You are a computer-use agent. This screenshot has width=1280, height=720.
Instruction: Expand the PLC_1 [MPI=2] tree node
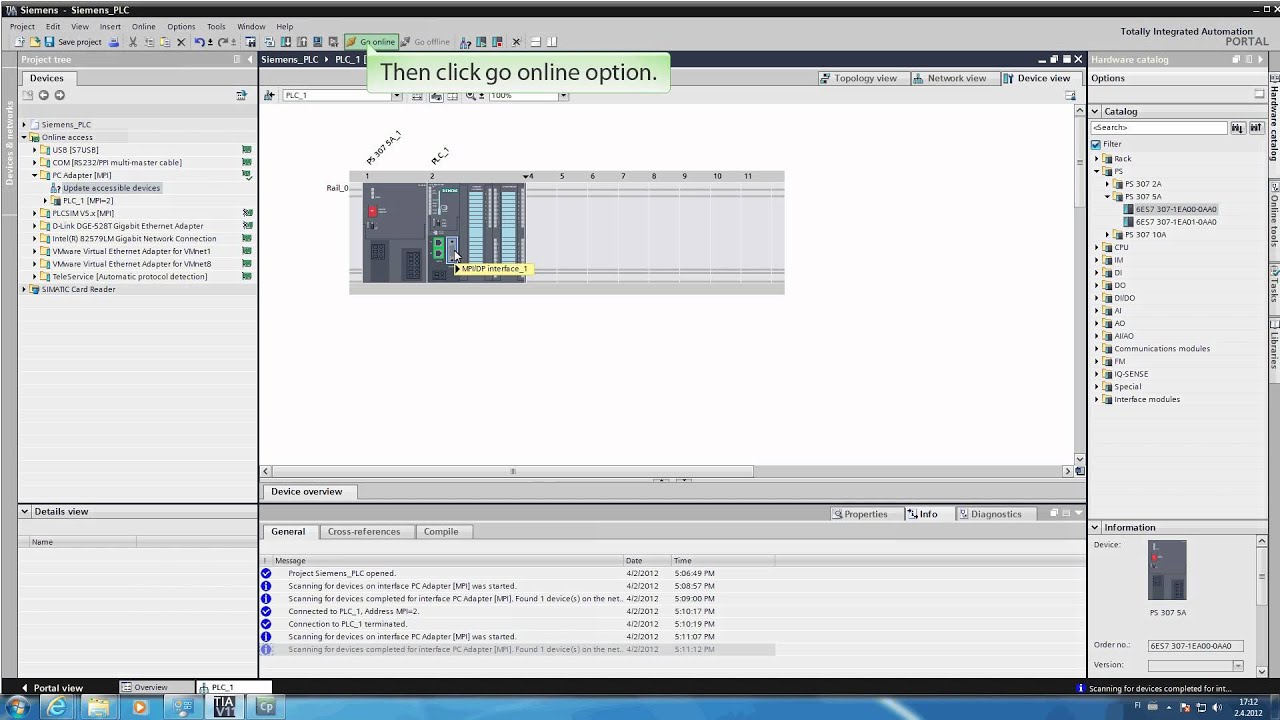point(45,201)
